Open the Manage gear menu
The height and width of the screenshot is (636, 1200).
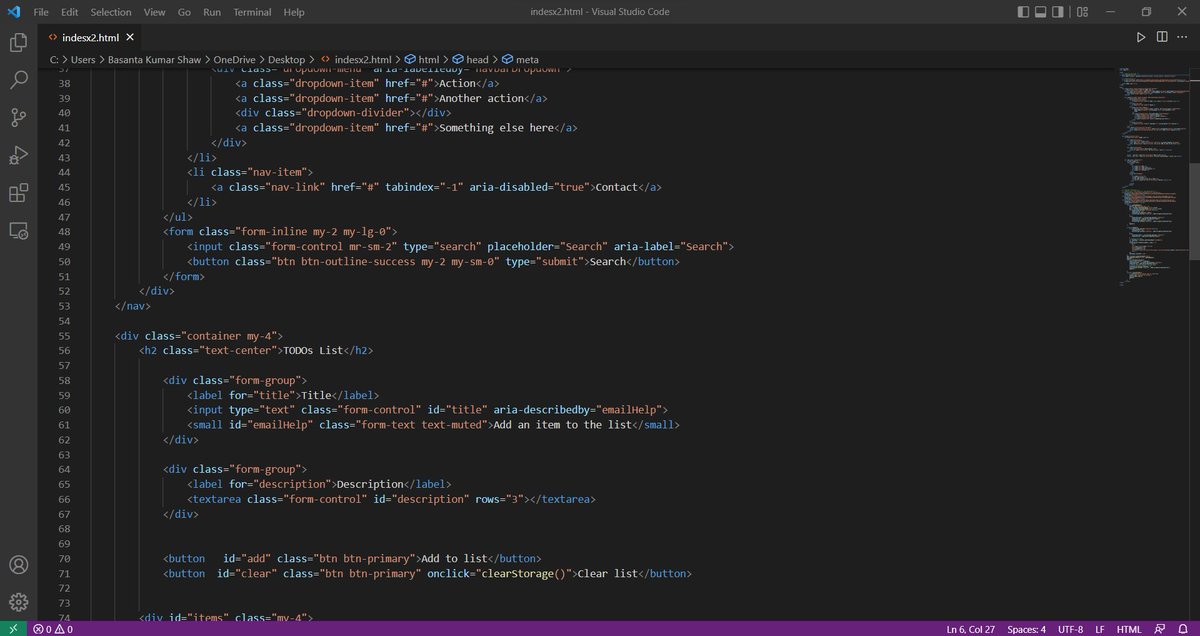click(x=18, y=602)
